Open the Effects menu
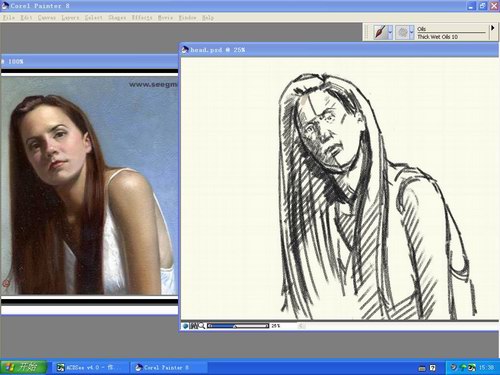500x375 pixels. 142,17
